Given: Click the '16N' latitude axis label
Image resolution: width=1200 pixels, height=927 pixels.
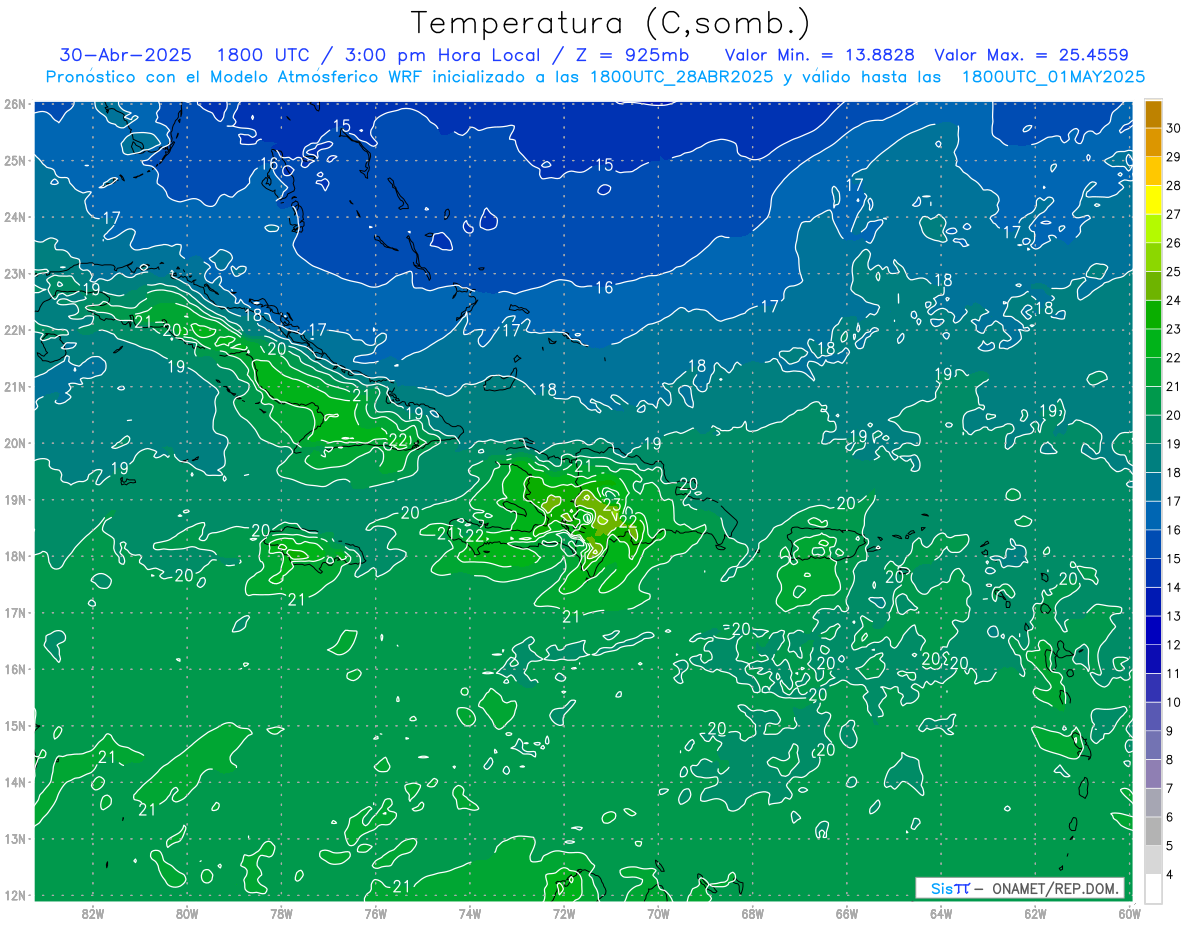Looking at the screenshot, I should (x=15, y=669).
